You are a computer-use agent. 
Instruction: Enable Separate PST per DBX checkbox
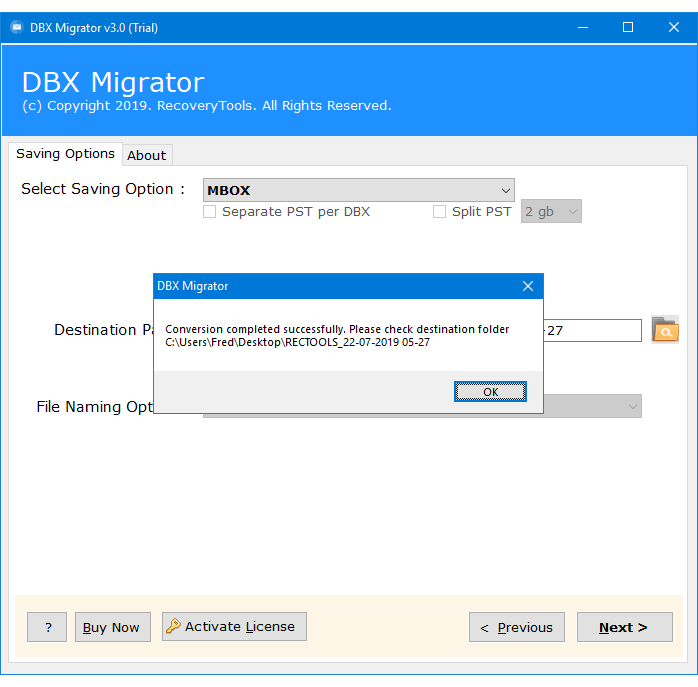pos(209,211)
